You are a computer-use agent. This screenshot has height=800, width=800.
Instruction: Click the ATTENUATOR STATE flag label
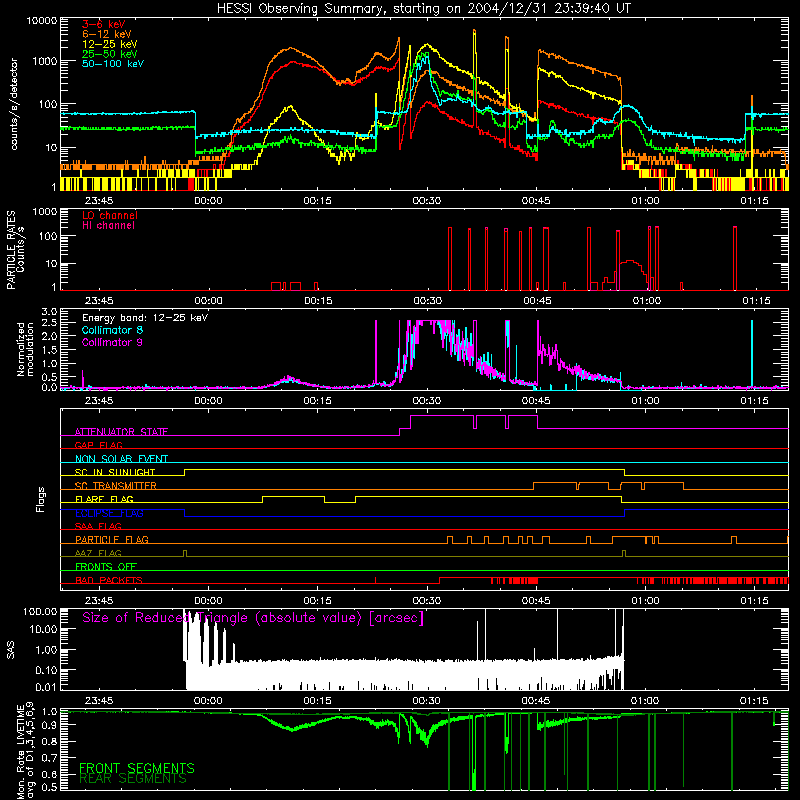point(121,432)
